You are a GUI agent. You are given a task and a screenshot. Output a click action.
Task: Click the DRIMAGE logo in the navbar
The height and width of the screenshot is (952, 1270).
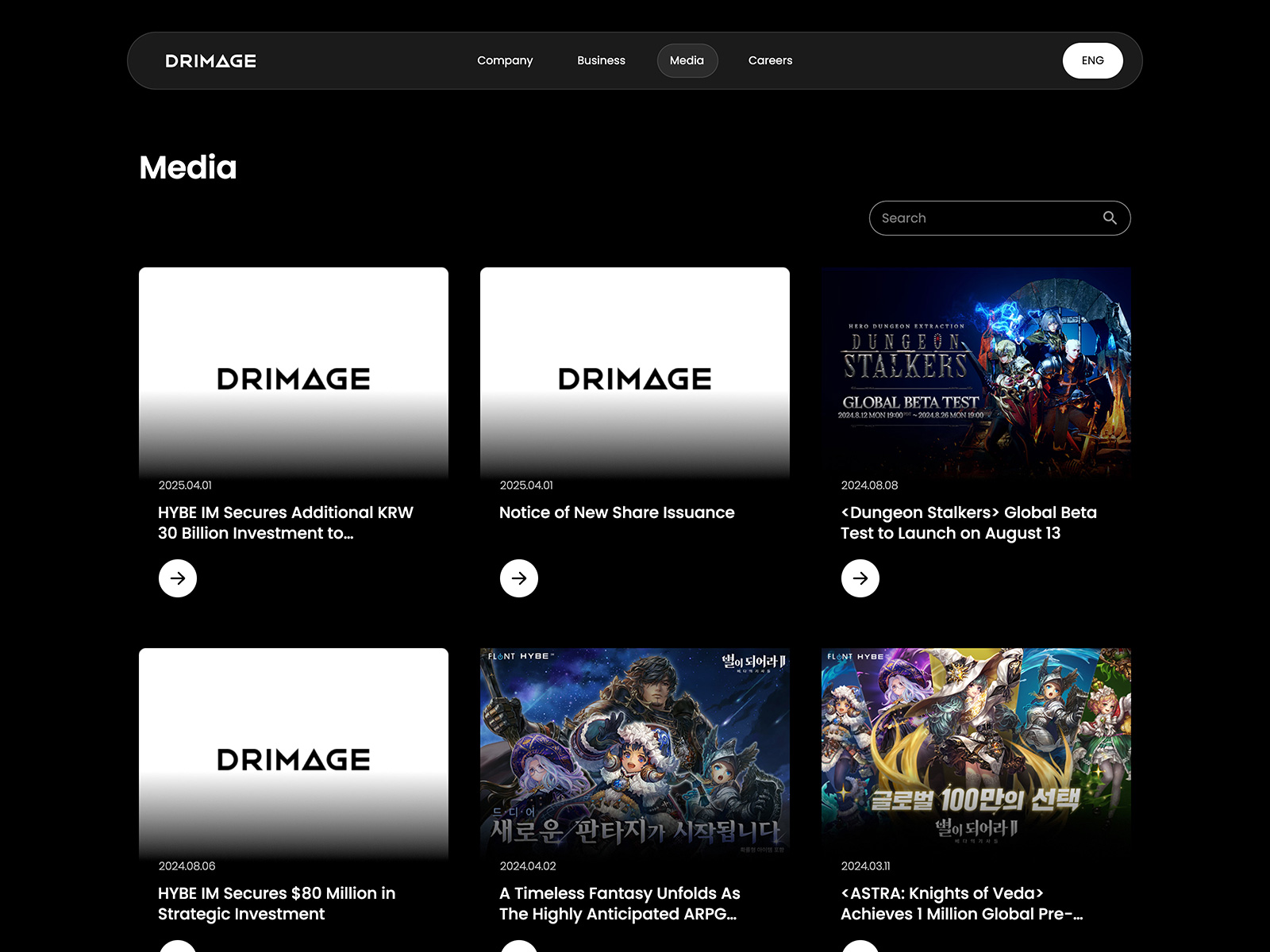[x=210, y=61]
